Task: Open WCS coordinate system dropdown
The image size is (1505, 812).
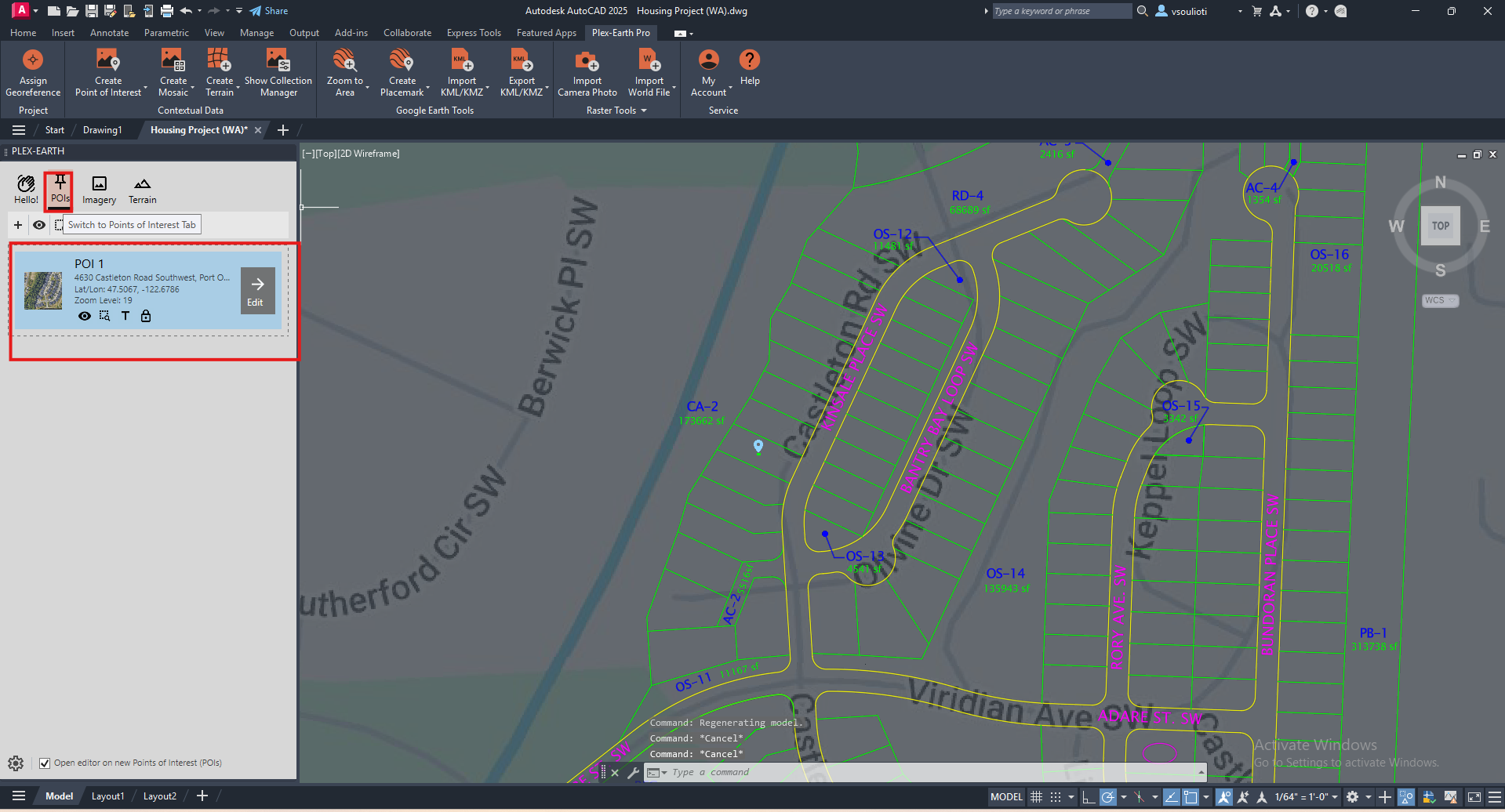Action: [x=1440, y=300]
